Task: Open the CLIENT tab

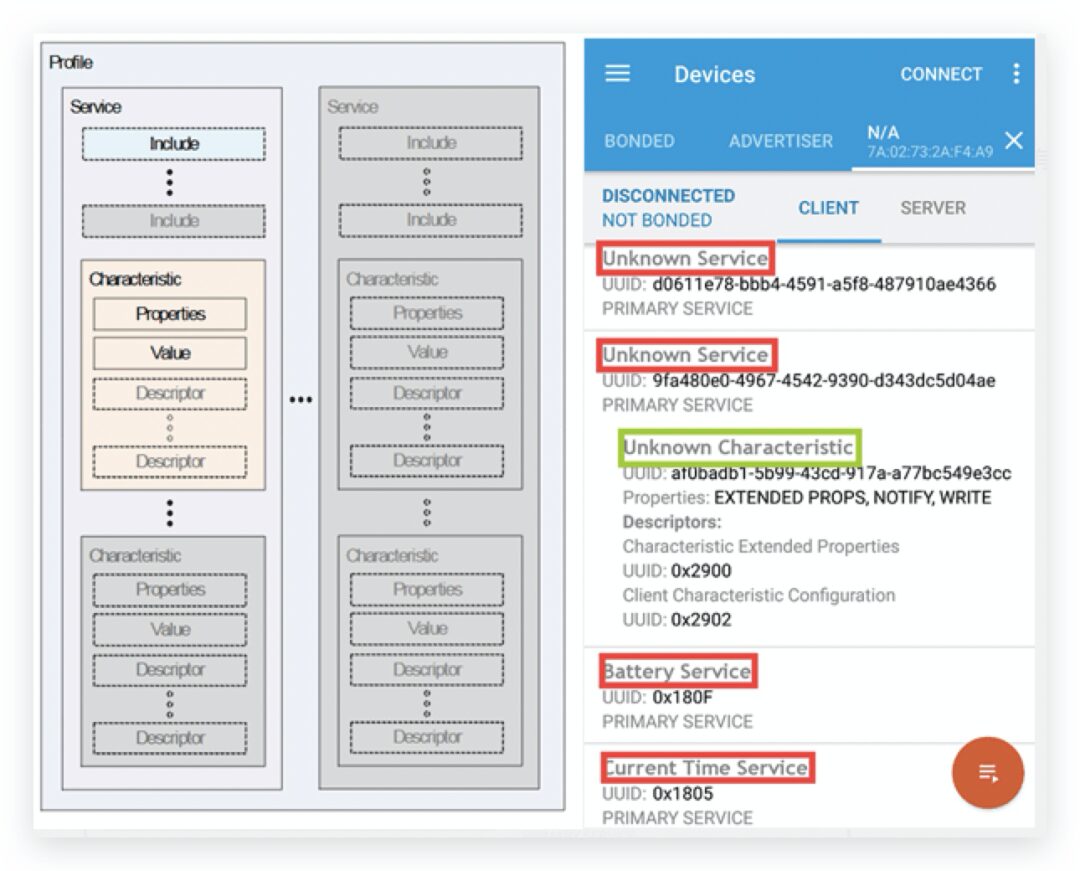Action: (x=828, y=208)
